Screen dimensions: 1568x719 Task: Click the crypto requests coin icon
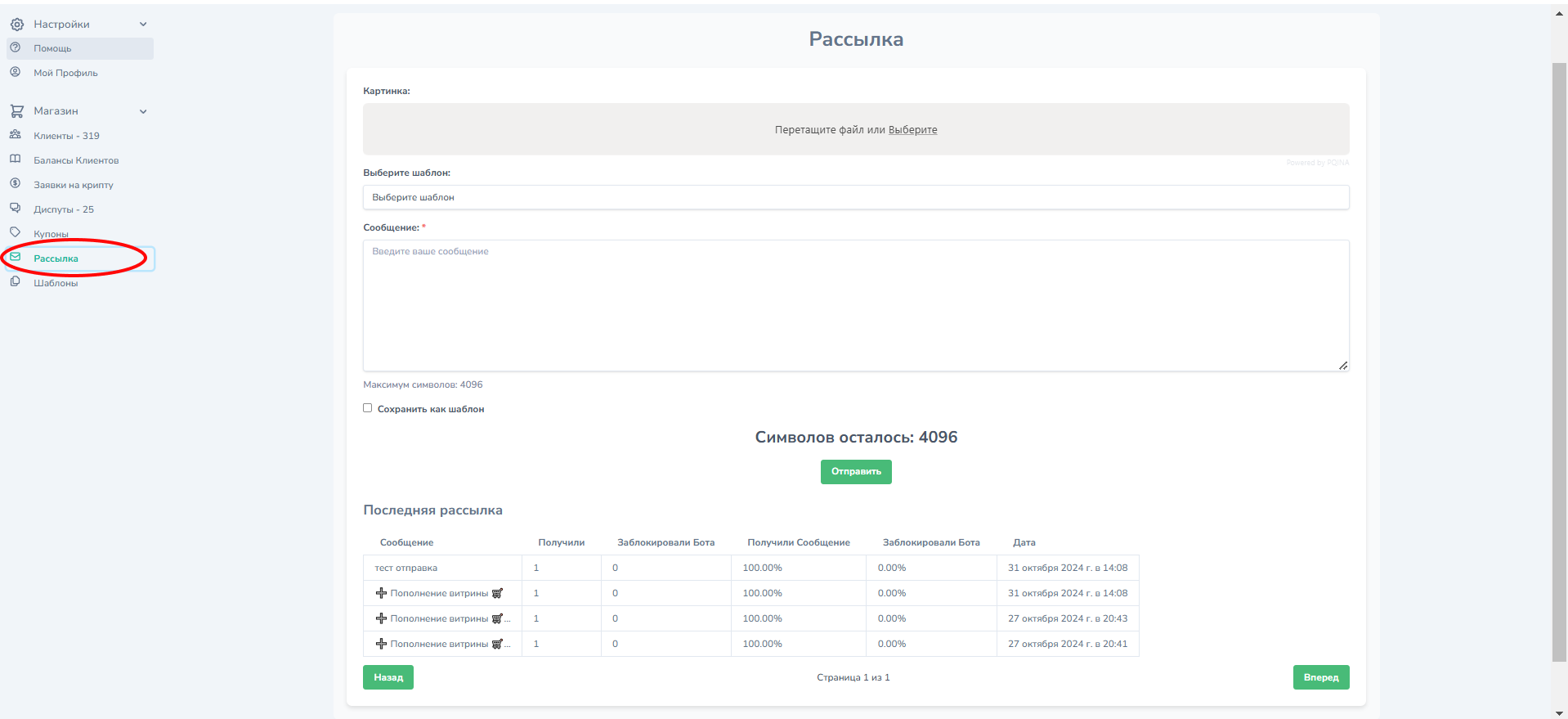pos(16,184)
